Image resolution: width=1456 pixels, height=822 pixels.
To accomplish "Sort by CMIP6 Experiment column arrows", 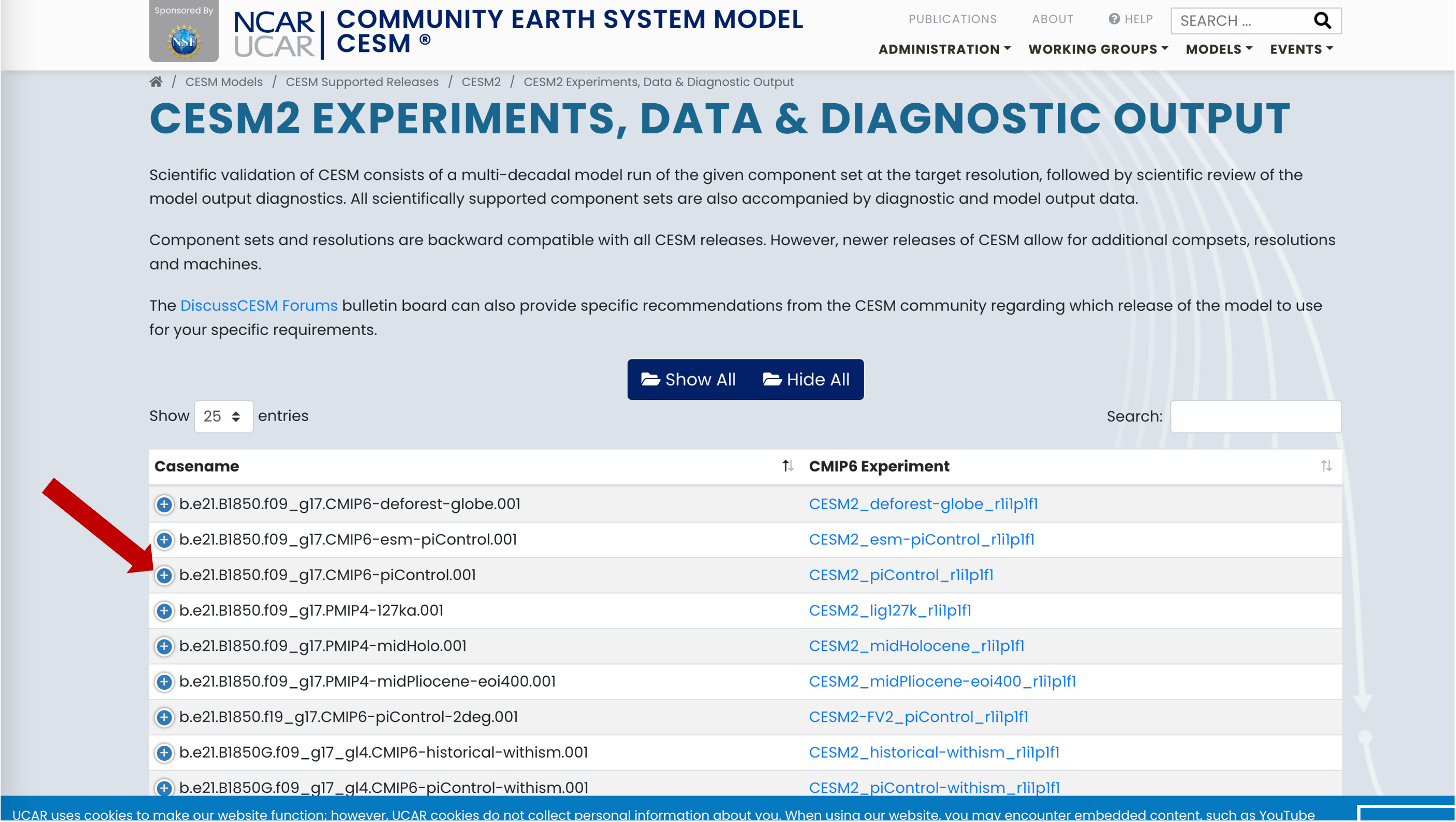I will (1326, 466).
